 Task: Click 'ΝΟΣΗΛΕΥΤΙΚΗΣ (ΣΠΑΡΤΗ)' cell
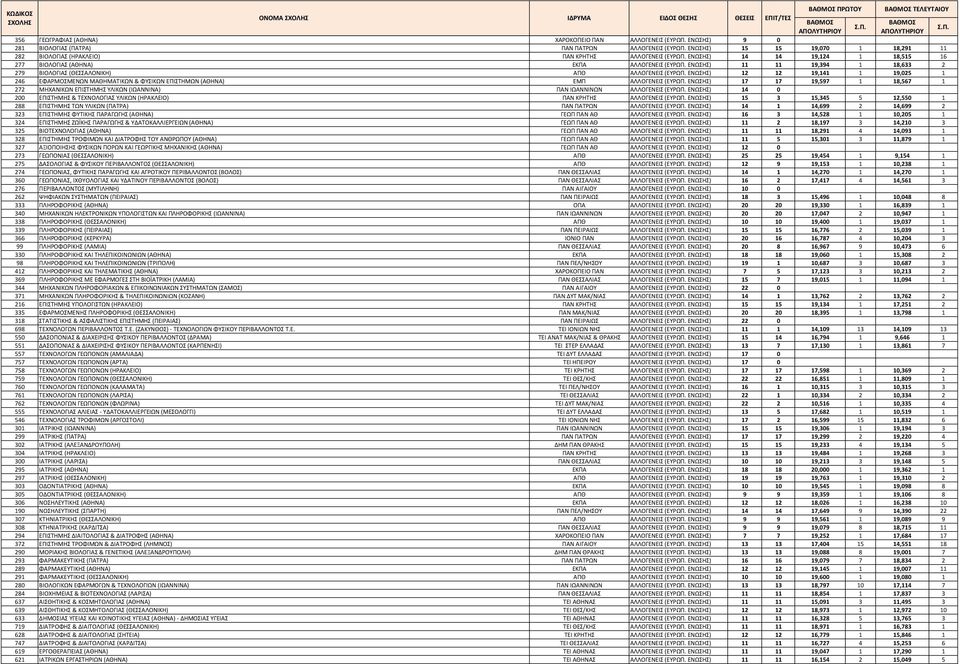click(x=283, y=510)
